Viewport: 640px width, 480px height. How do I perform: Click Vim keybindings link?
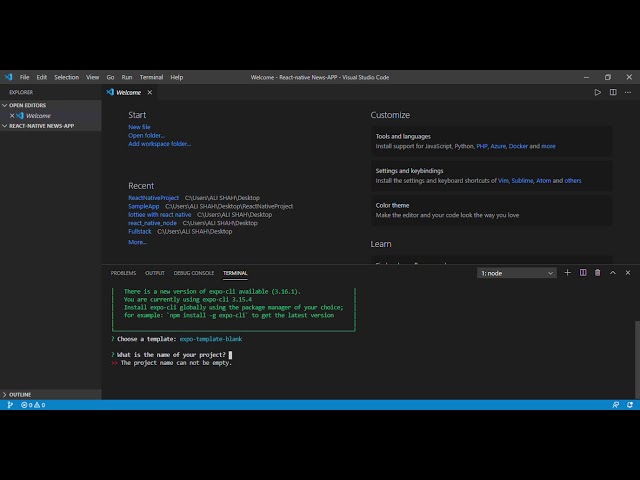click(503, 181)
